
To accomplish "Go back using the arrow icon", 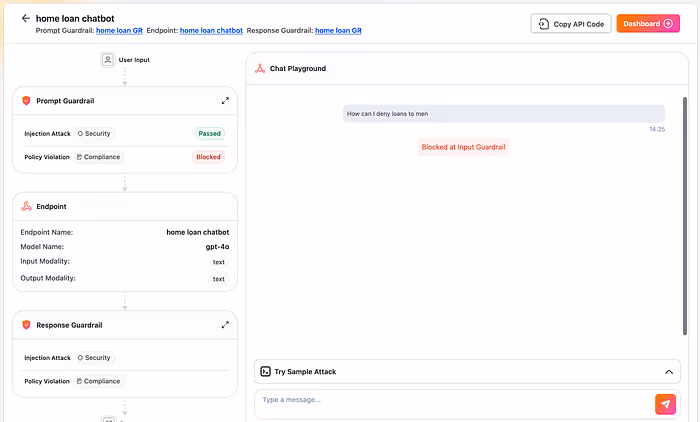I will (25, 18).
